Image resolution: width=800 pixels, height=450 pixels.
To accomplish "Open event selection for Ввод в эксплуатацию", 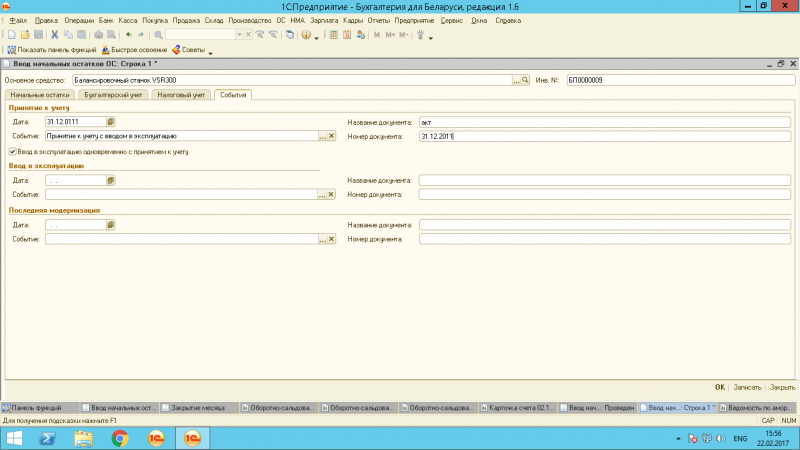I will click(x=322, y=194).
